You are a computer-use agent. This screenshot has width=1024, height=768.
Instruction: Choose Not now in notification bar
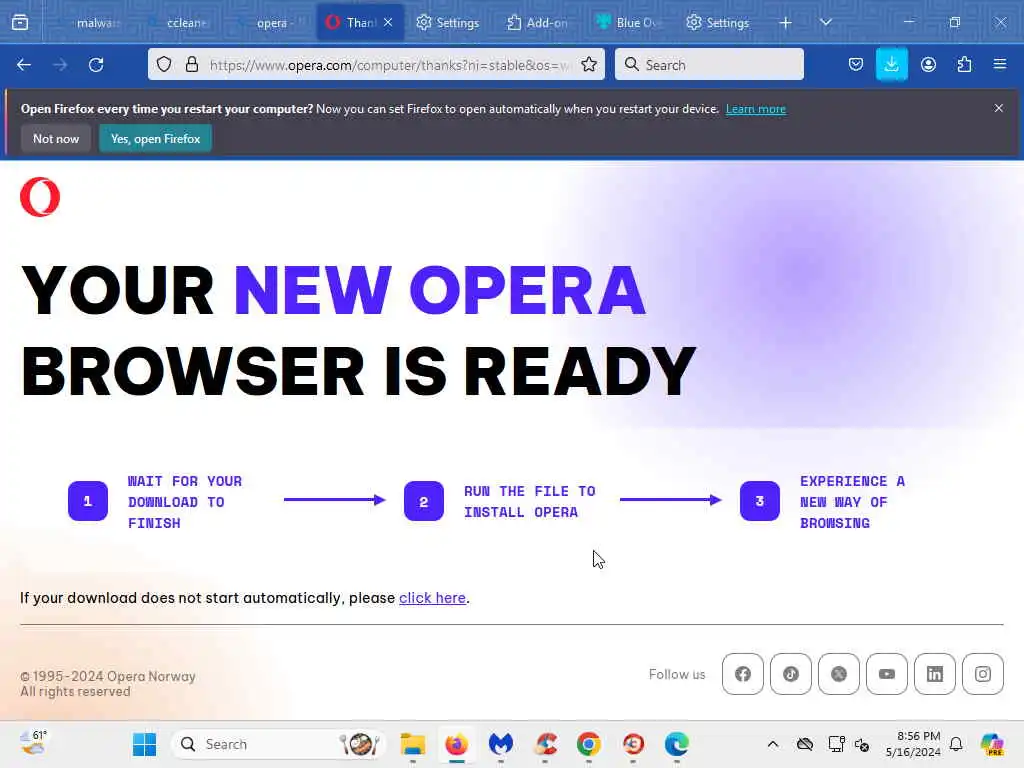pyautogui.click(x=56, y=138)
